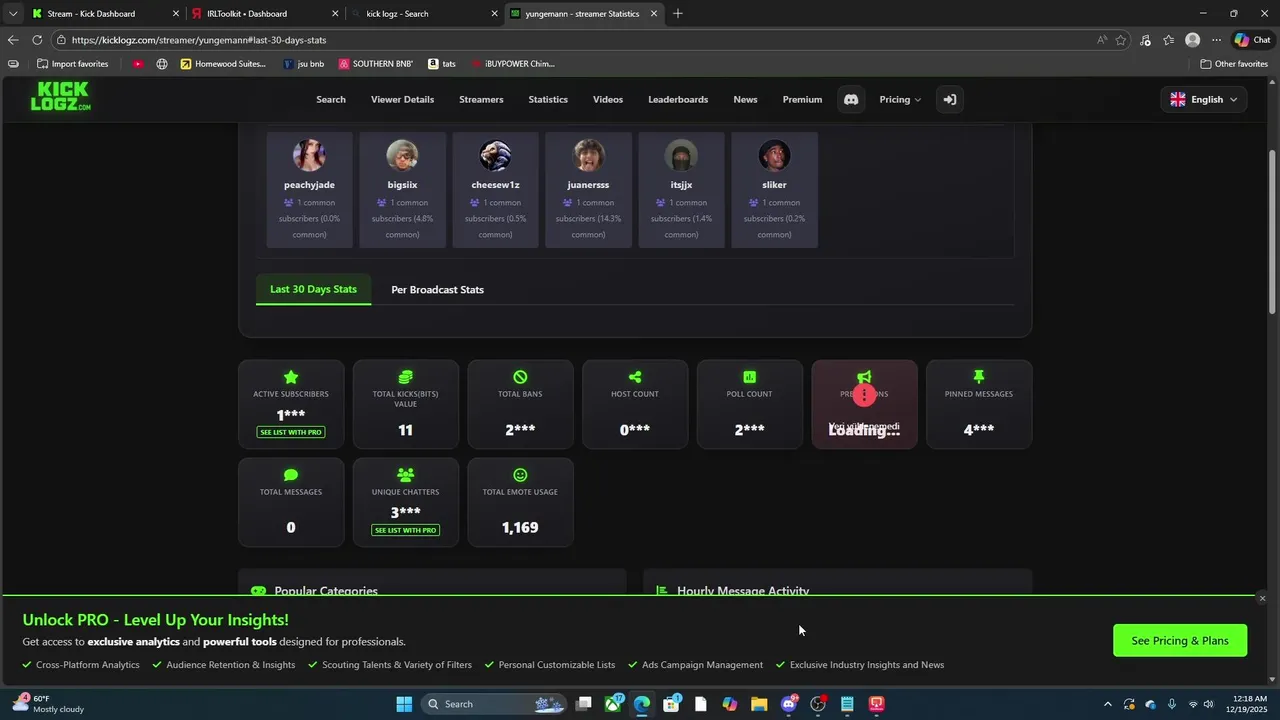Open peachyjade streamer card
The image size is (1280, 720).
[309, 190]
